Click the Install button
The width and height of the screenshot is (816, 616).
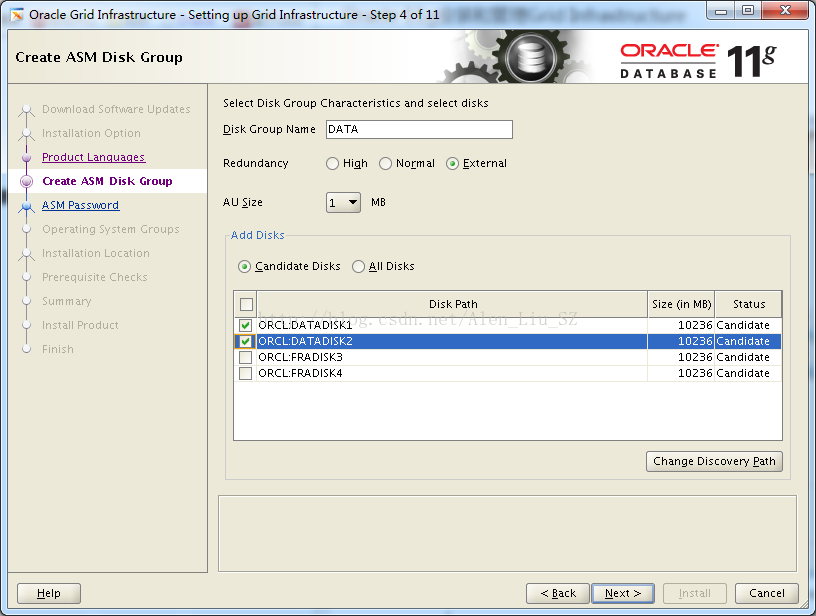pyautogui.click(x=695, y=593)
